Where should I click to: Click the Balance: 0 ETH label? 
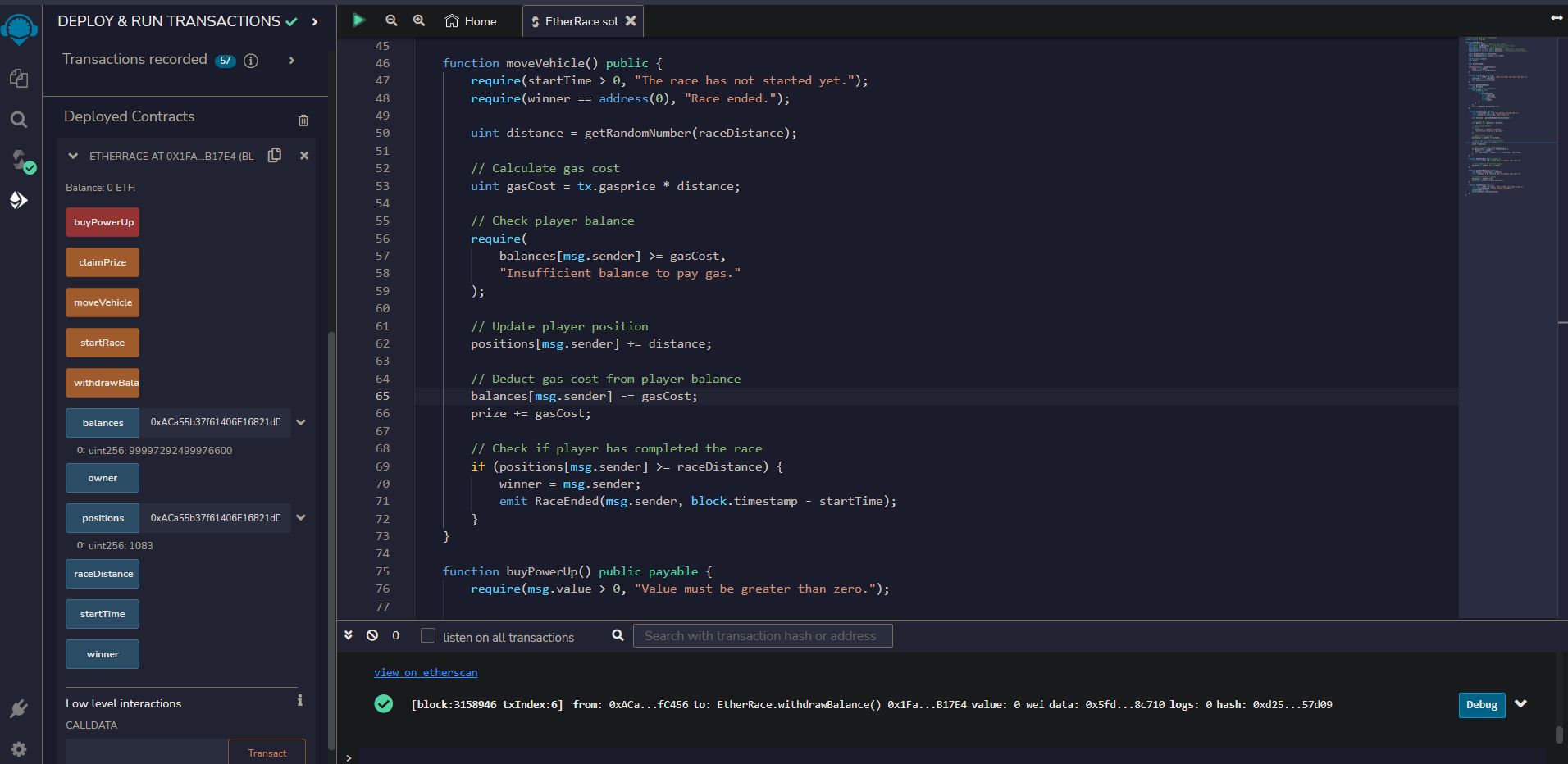[x=101, y=188]
